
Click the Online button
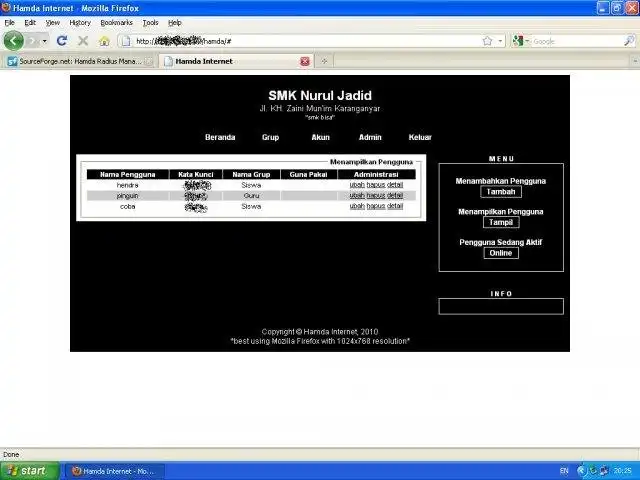501,253
